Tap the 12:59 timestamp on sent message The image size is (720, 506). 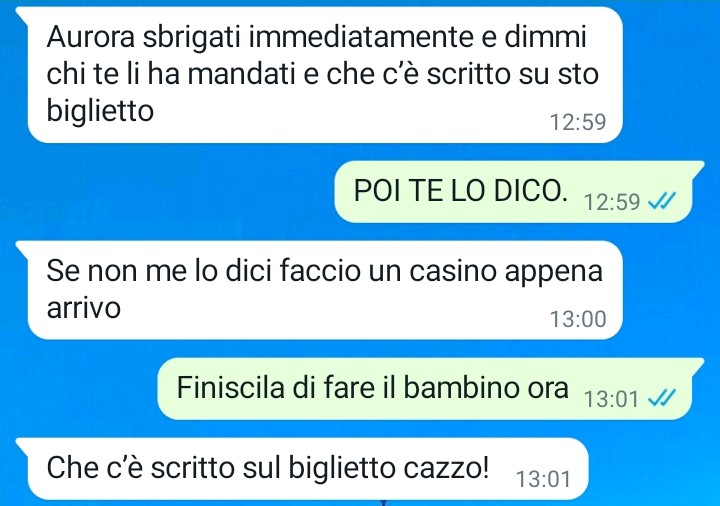point(612,202)
